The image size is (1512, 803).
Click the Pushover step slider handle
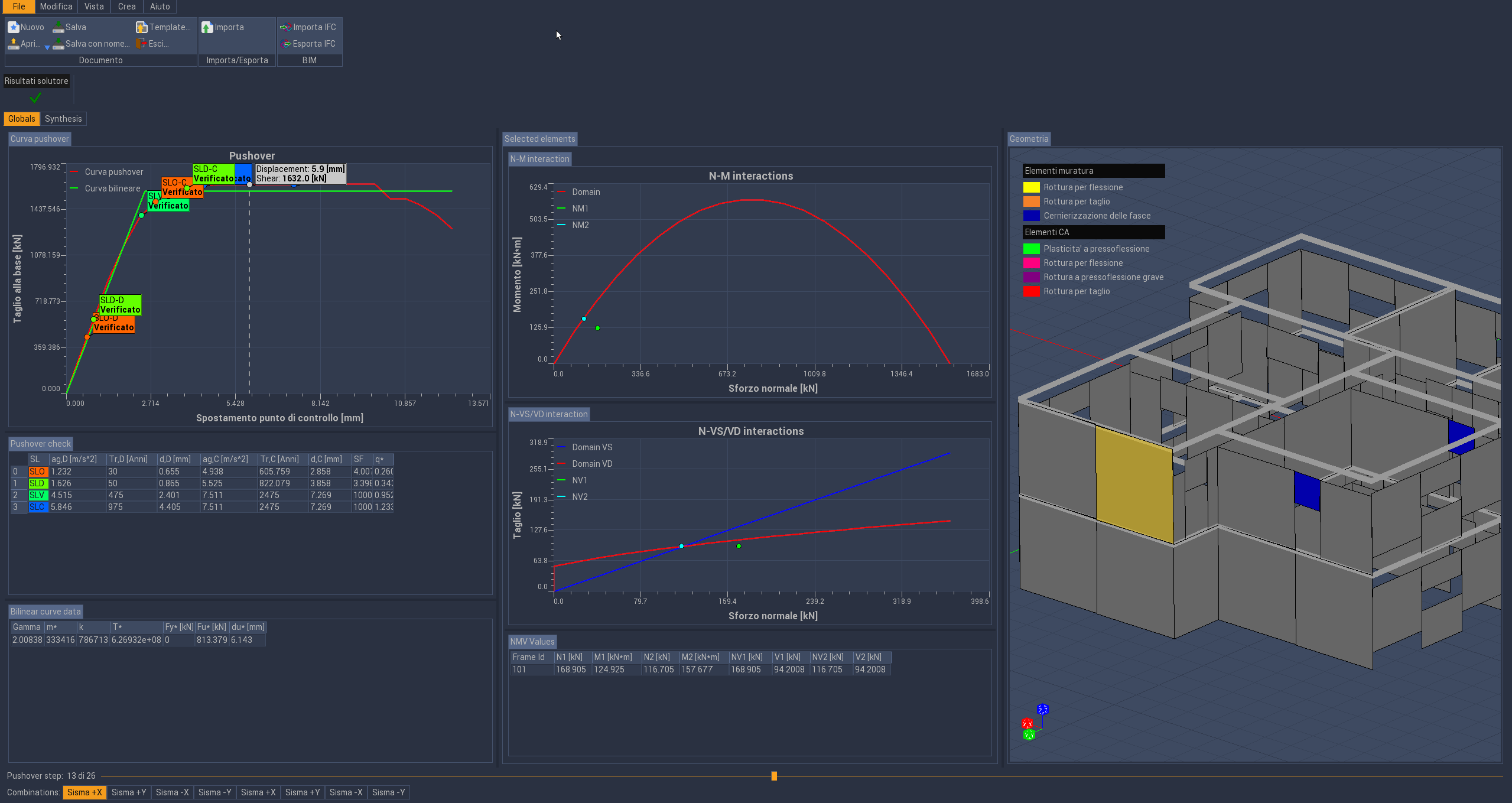point(774,776)
